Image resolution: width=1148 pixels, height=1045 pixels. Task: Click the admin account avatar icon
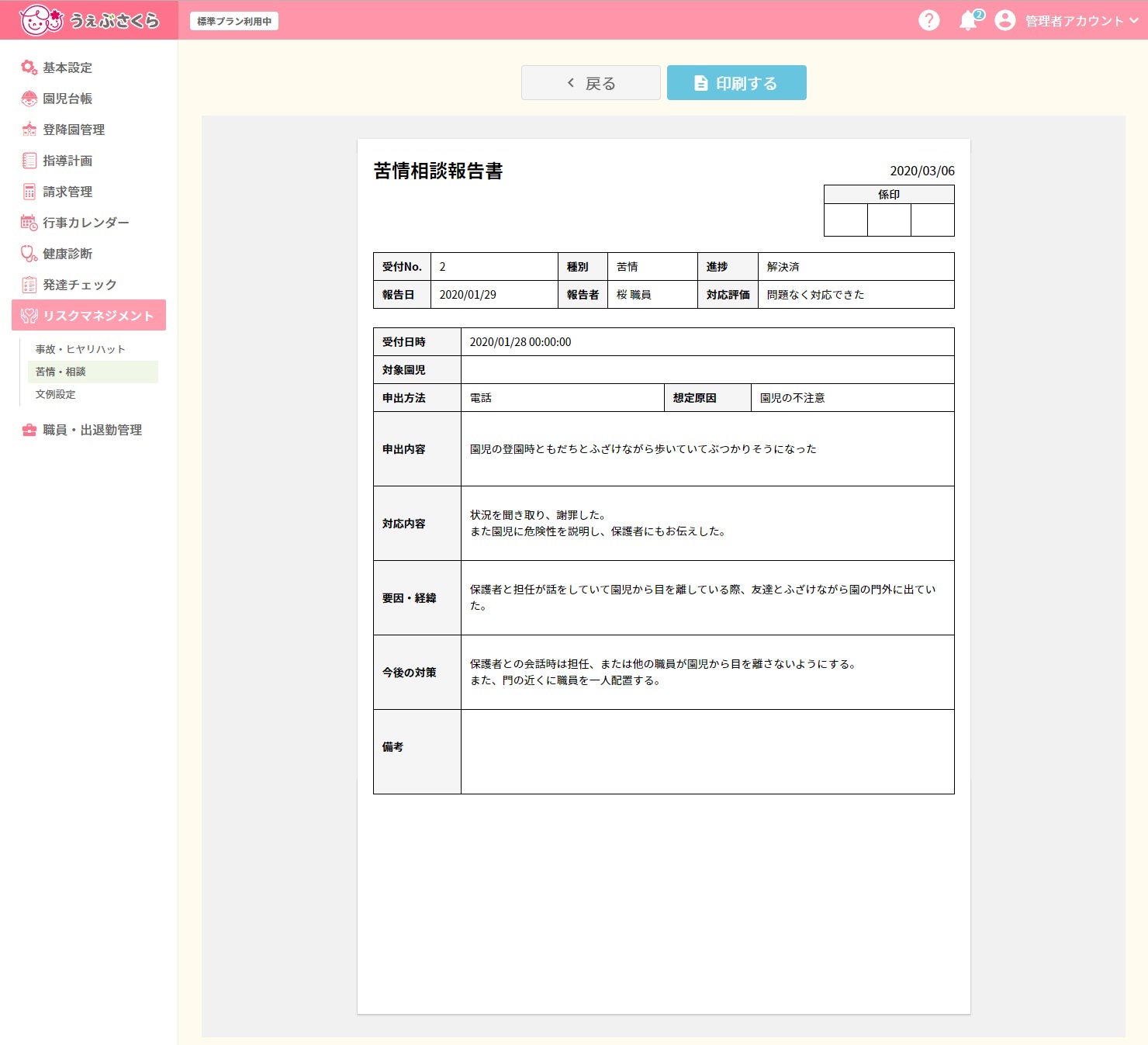(1005, 20)
